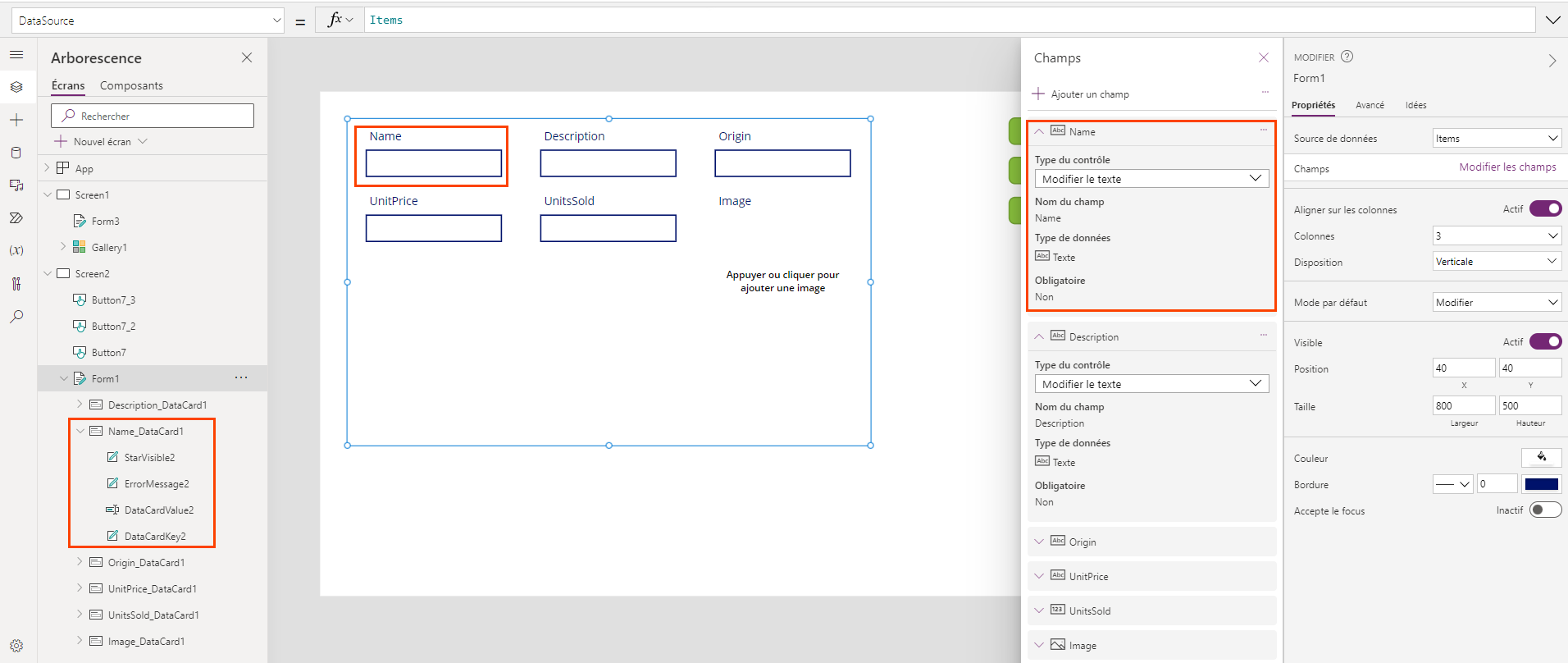
Task: Select the Propriétés tab
Action: [x=1313, y=105]
